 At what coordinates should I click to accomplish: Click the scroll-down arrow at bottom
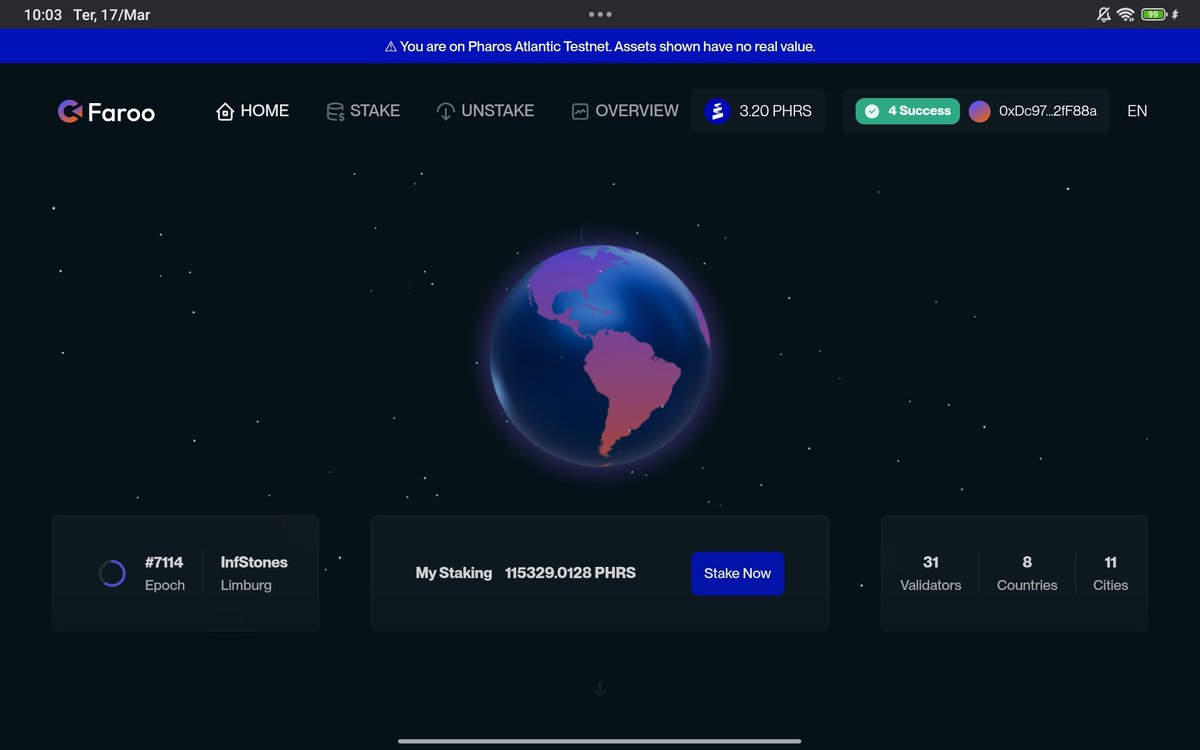coord(600,689)
